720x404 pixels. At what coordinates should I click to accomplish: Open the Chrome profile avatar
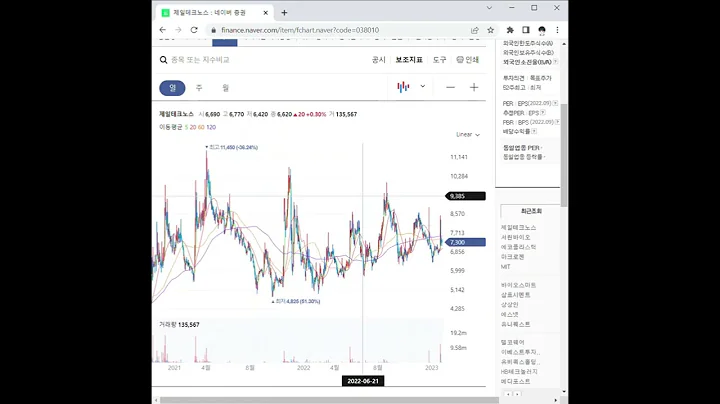point(542,30)
